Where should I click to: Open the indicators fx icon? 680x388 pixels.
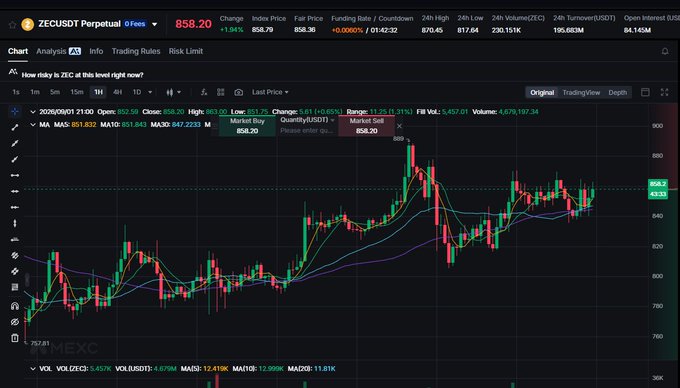tap(204, 92)
